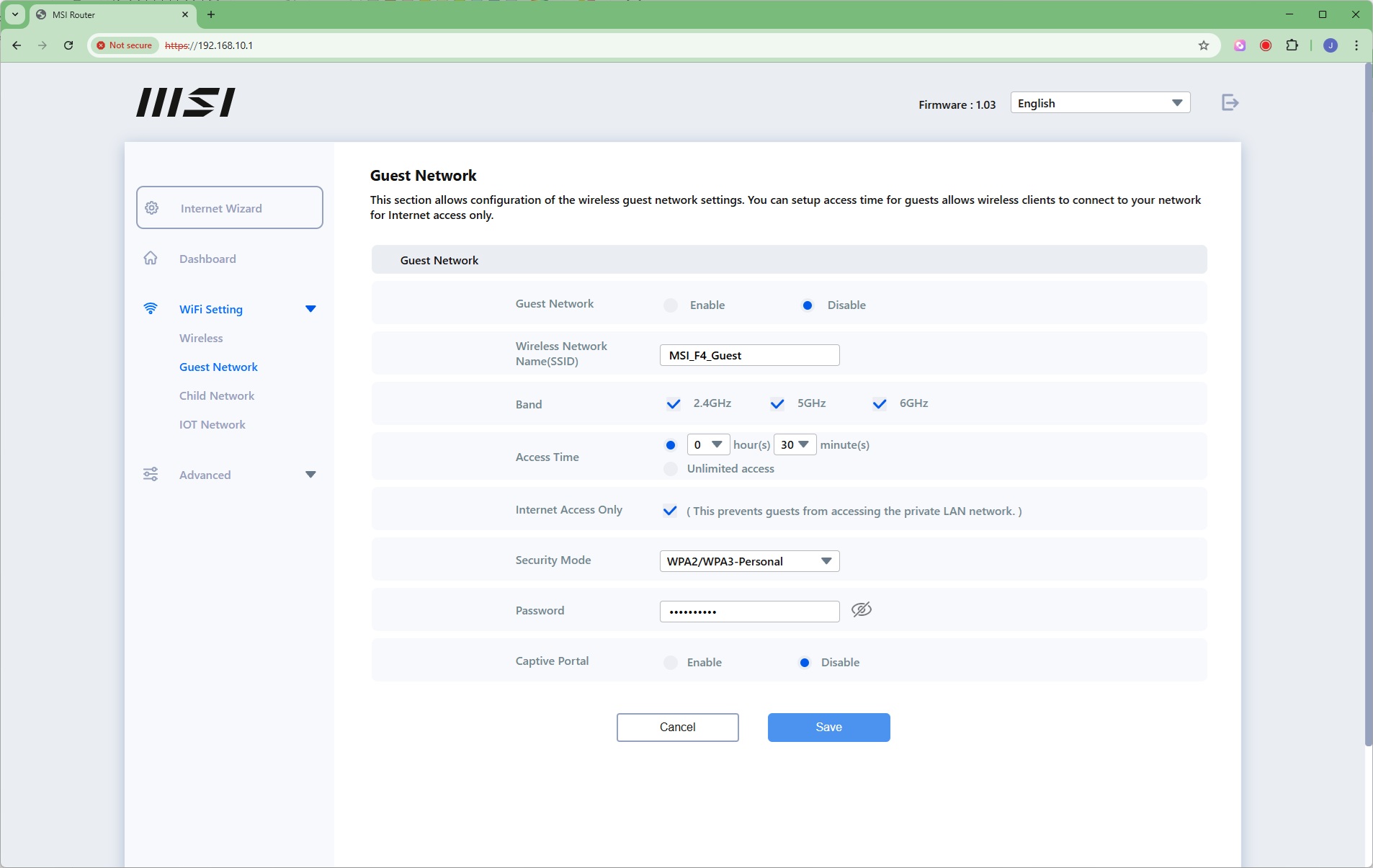1373x868 pixels.
Task: Click the SSID field MSI_F4_Guest
Action: click(749, 355)
